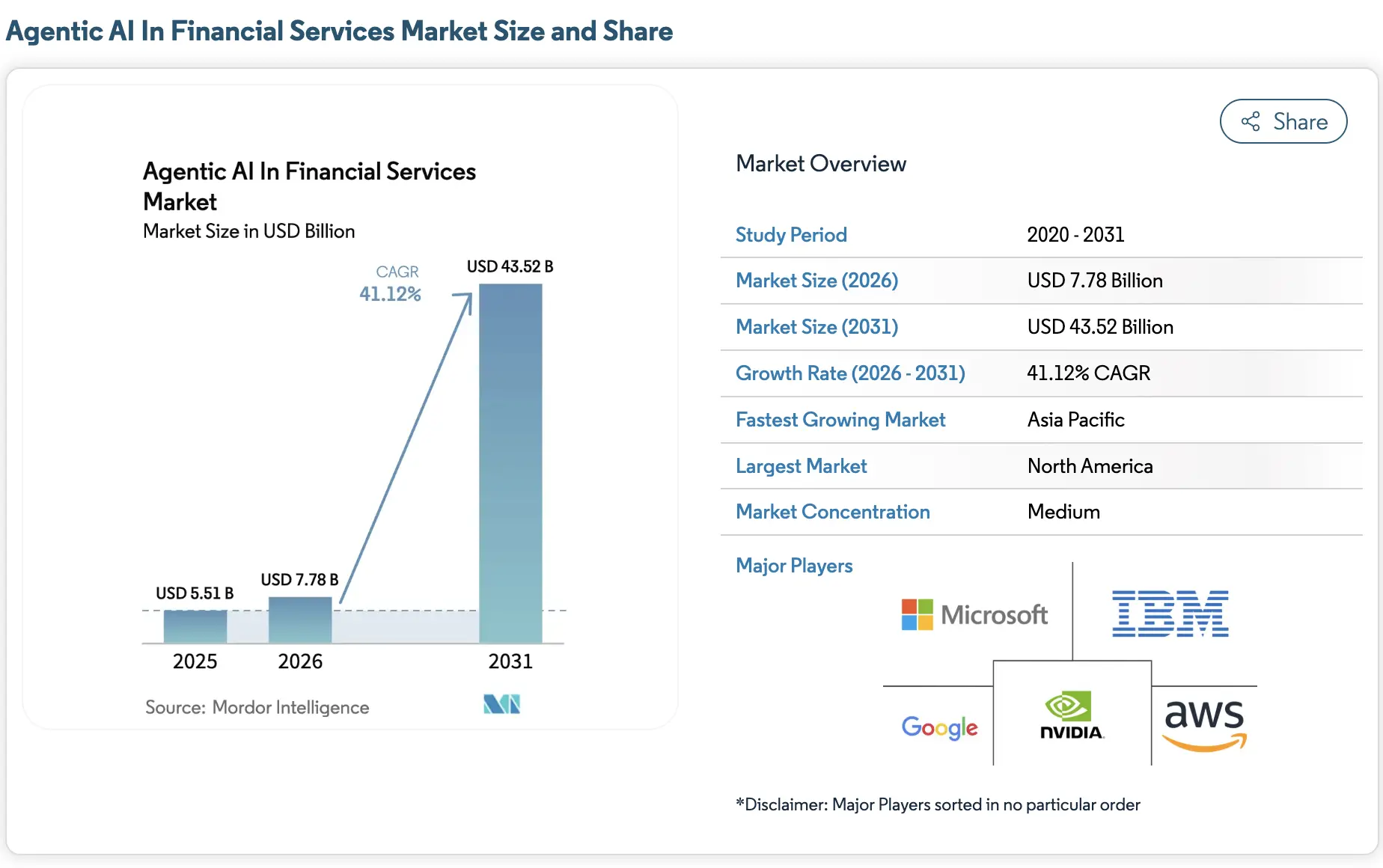Viewport: 1383px width, 868px height.
Task: Click the share network icon inside the Share button
Action: (x=1249, y=121)
